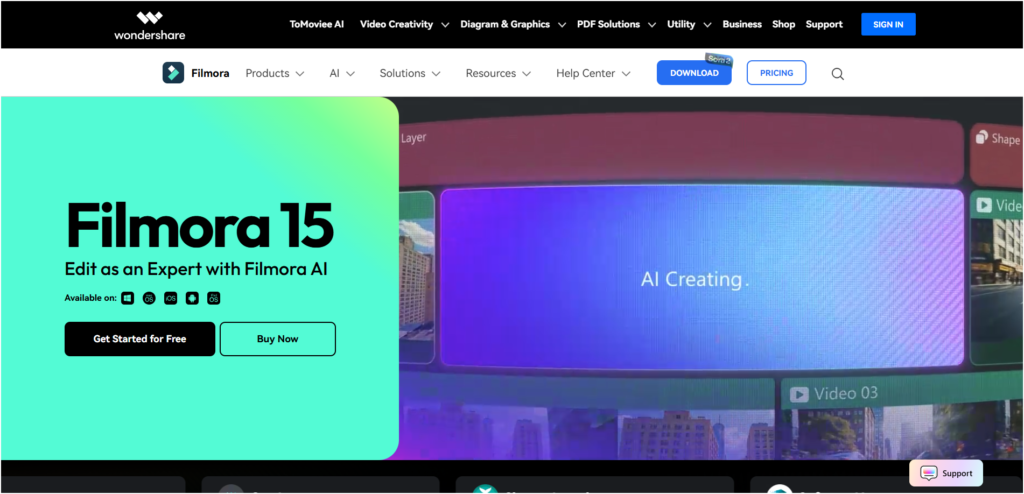Open the Help Center menu

[593, 73]
